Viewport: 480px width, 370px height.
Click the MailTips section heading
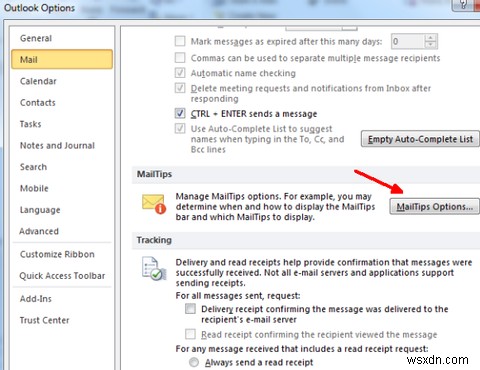pos(154,174)
